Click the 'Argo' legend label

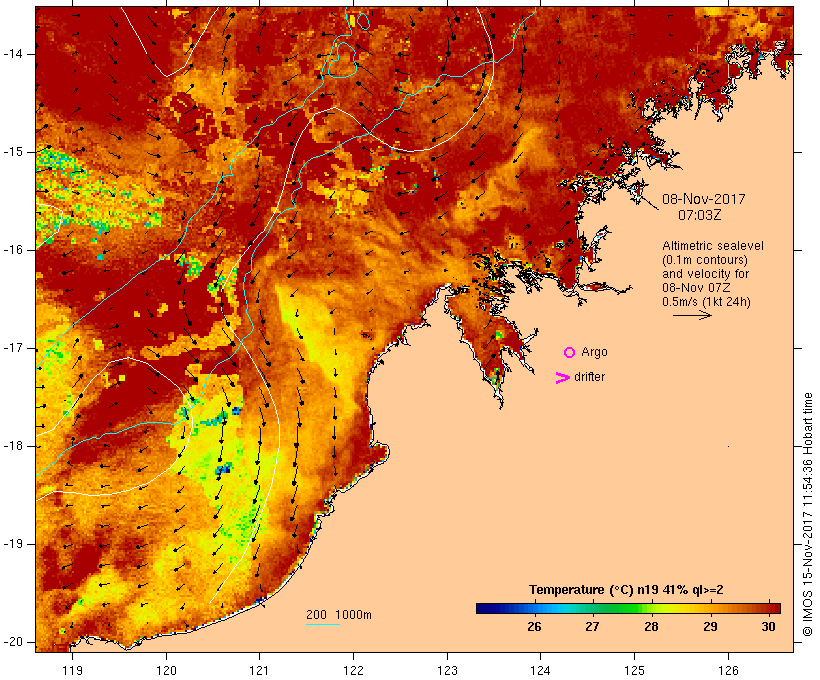[x=594, y=352]
